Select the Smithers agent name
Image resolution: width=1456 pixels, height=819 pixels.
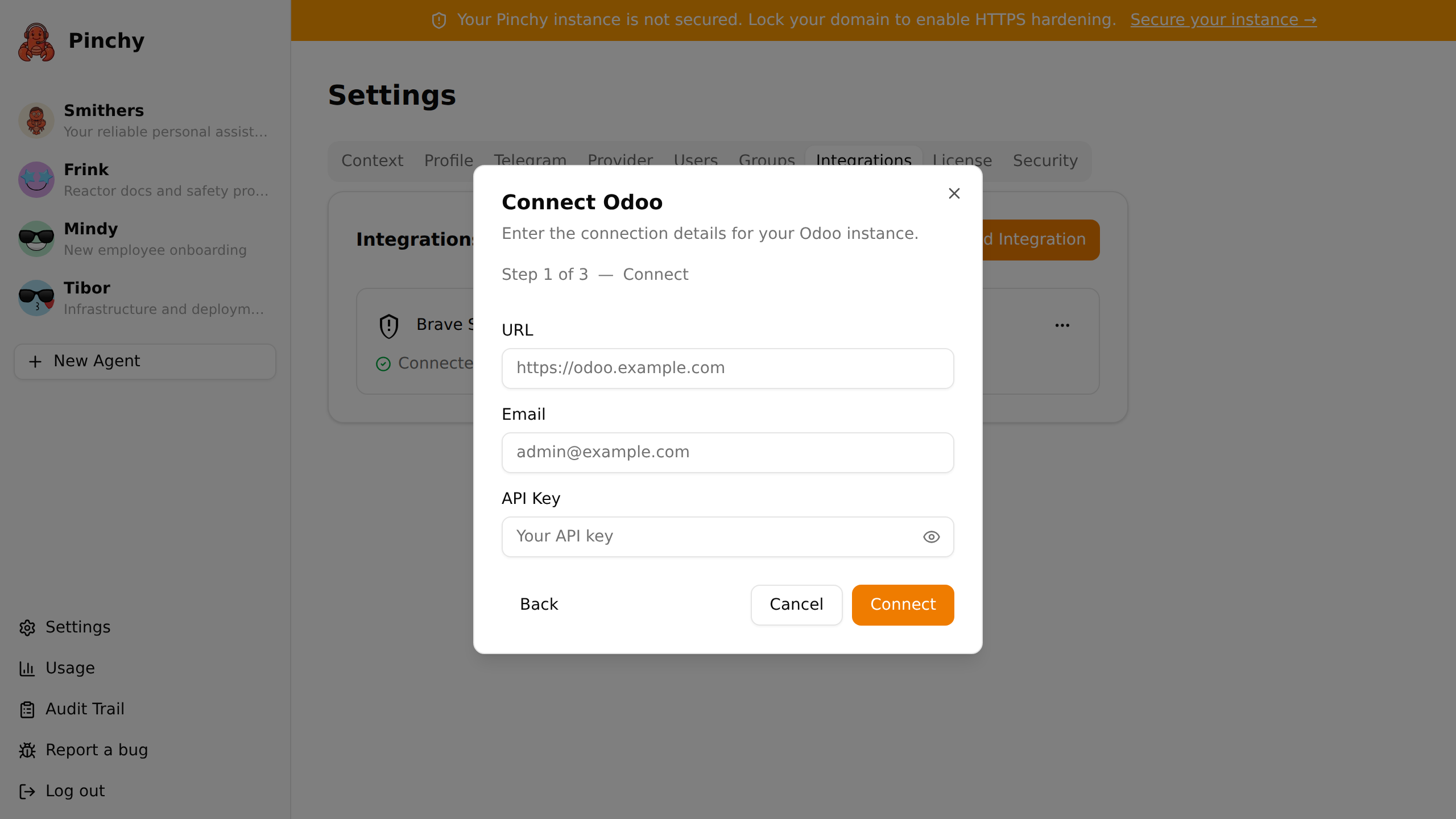click(x=104, y=110)
